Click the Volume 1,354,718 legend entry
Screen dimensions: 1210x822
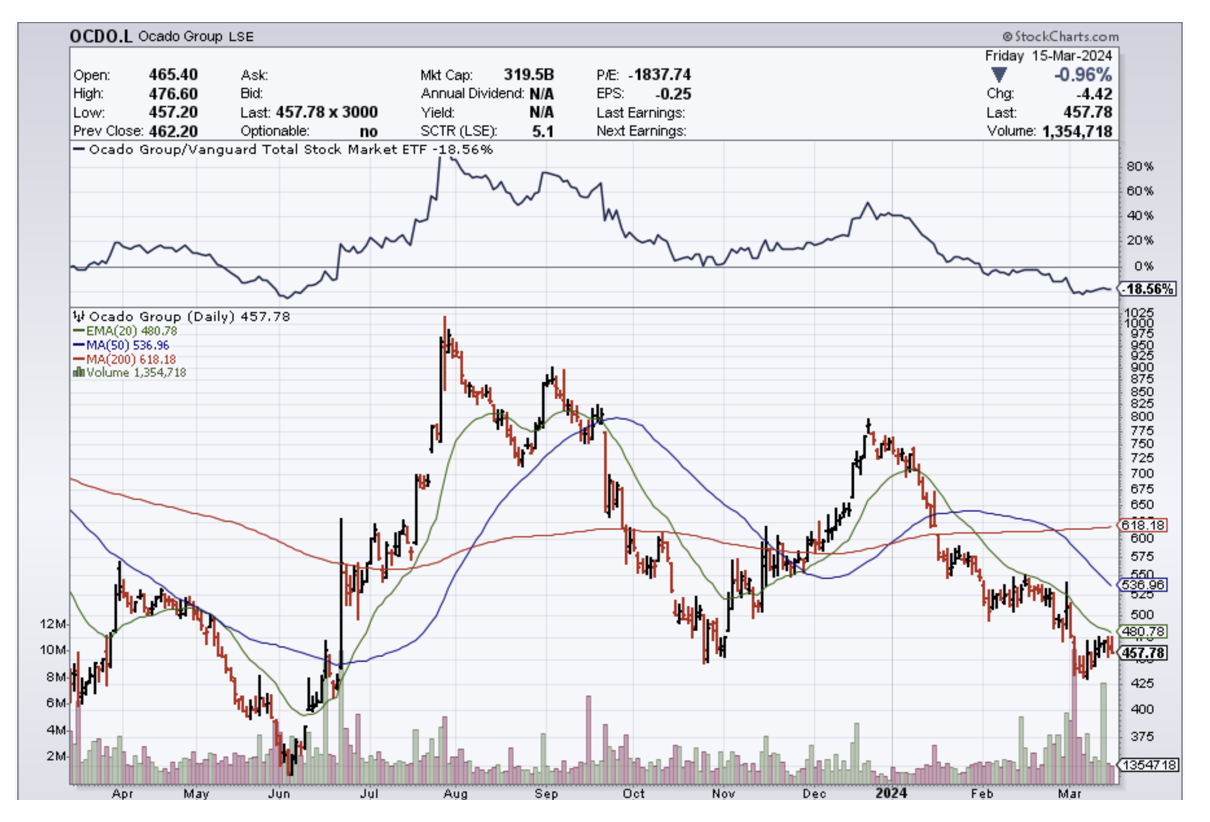130,372
